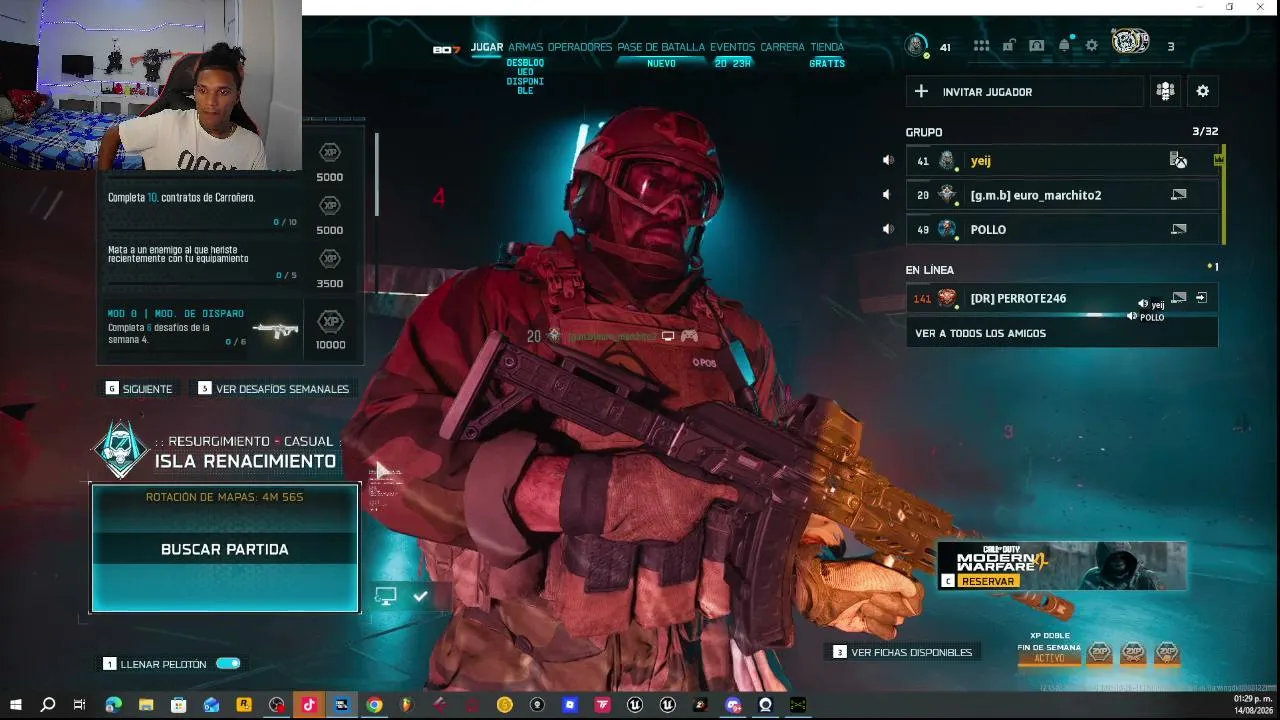
Task: Mute POLLO's voice speaker icon
Action: (887, 229)
